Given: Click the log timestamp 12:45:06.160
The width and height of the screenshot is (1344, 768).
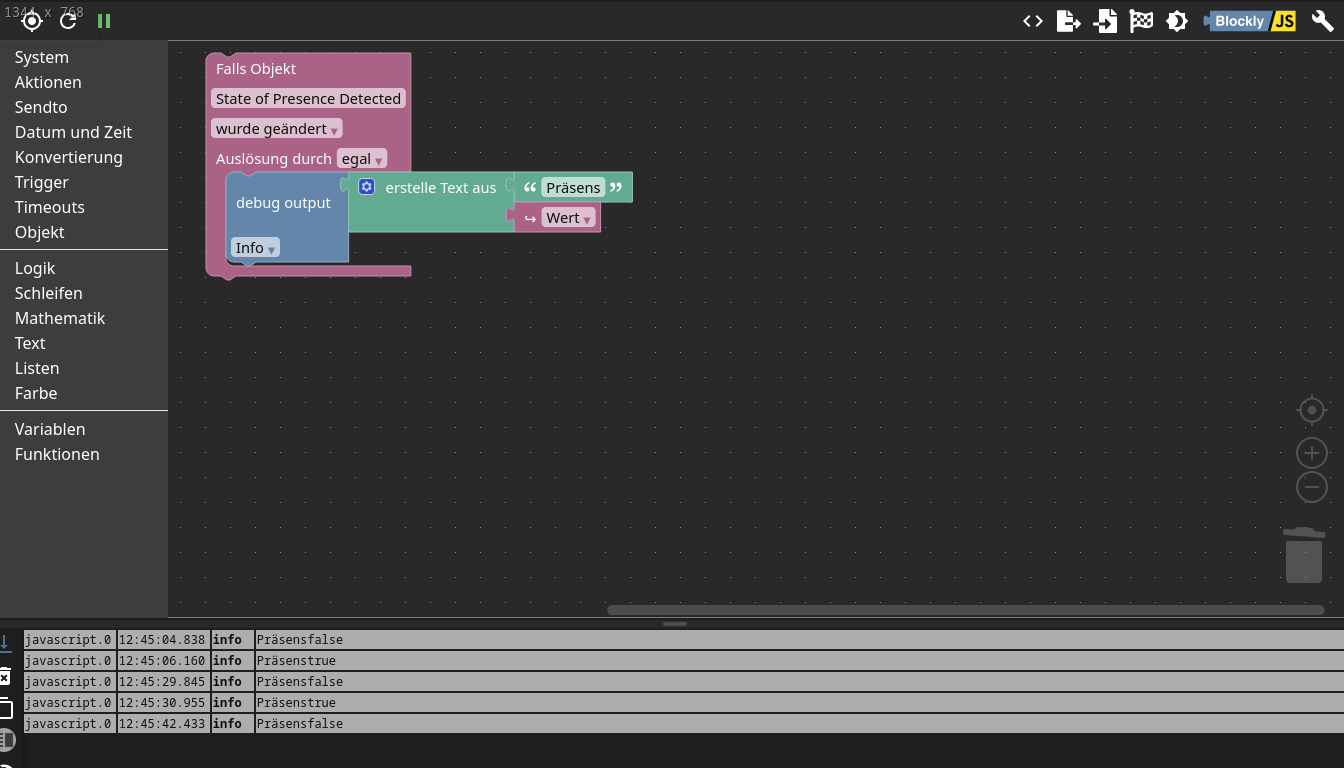Looking at the screenshot, I should click(164, 661).
